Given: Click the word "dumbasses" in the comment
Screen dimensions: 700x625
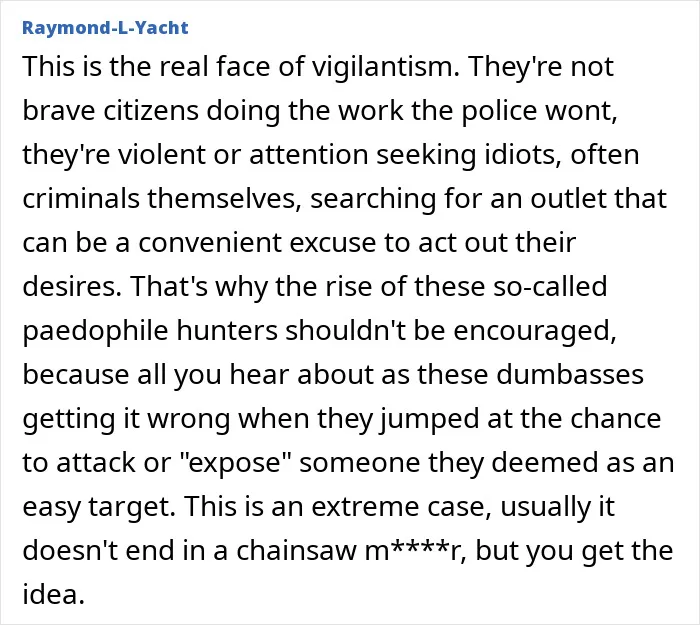Looking at the screenshot, I should [570, 375].
